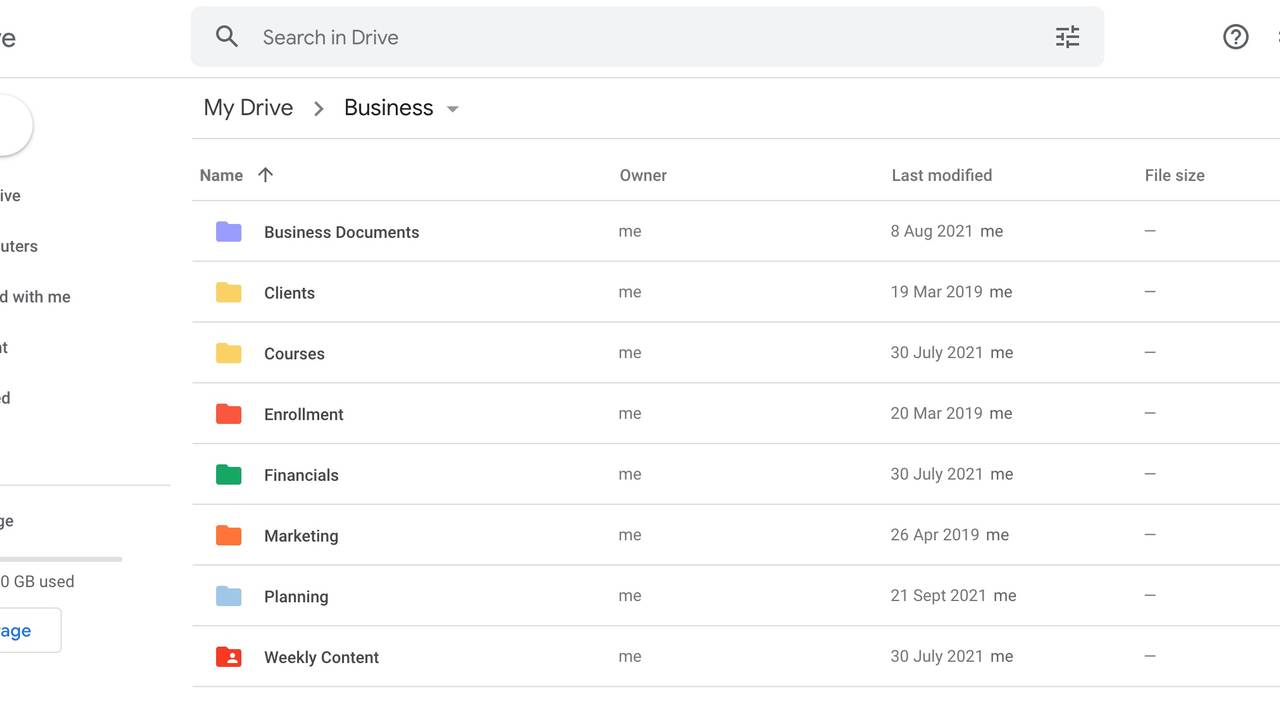Open the Business folder actions dropdown
Viewport: 1280px width, 720px height.
(452, 109)
